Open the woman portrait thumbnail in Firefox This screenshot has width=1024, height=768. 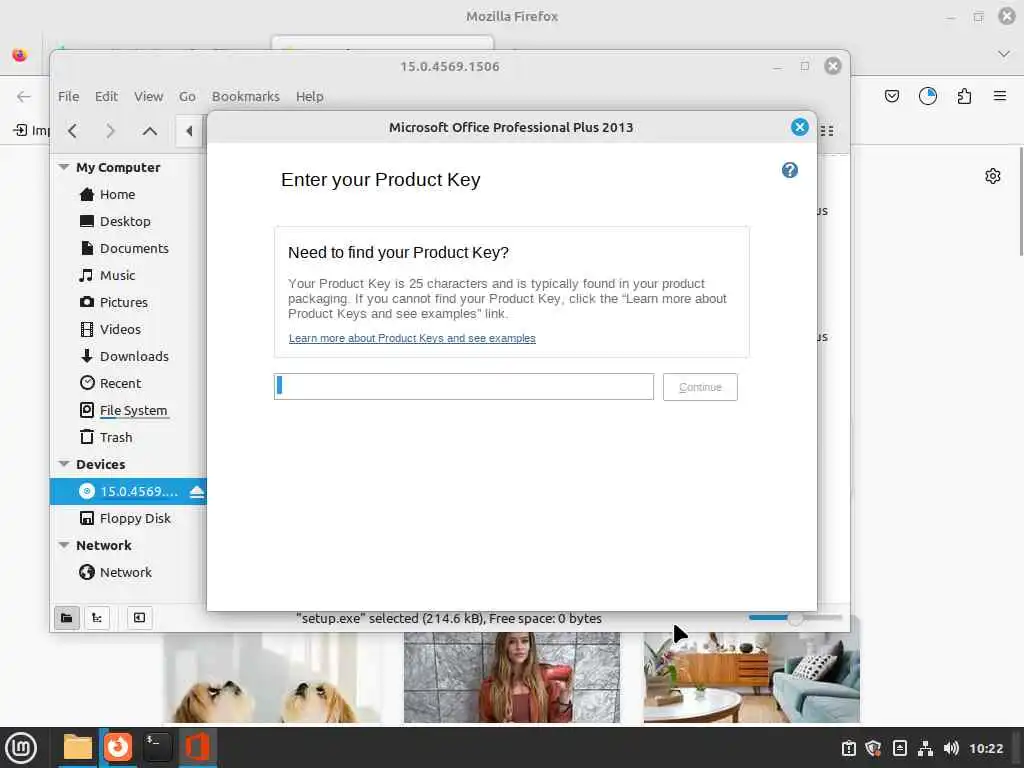click(x=511, y=677)
